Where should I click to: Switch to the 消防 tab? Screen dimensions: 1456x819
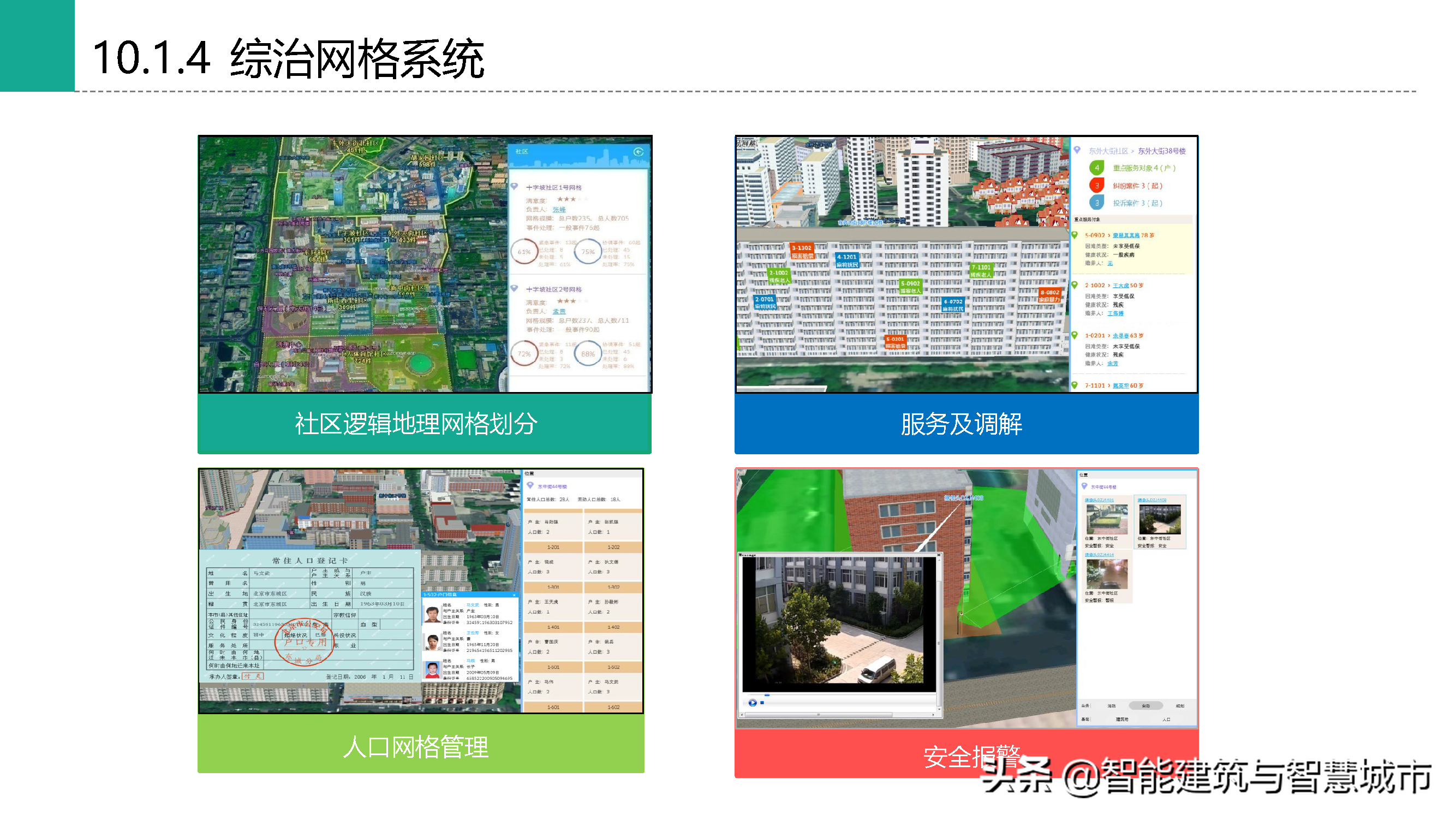pos(1111,706)
